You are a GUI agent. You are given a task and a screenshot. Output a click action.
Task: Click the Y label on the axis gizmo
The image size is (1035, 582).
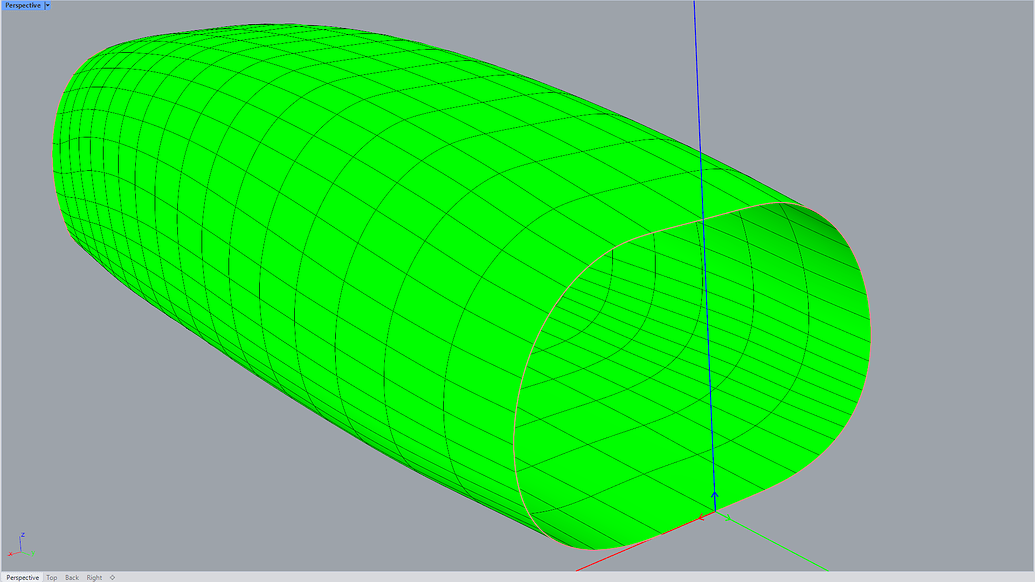(32, 554)
